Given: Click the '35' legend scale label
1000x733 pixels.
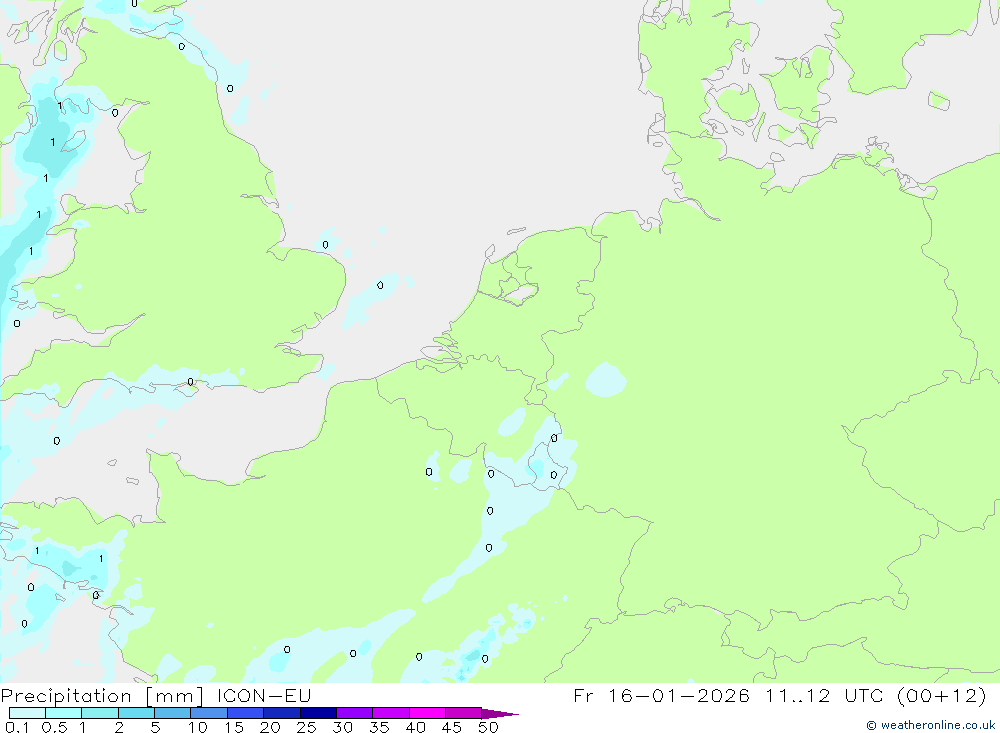Looking at the screenshot, I should tap(379, 727).
